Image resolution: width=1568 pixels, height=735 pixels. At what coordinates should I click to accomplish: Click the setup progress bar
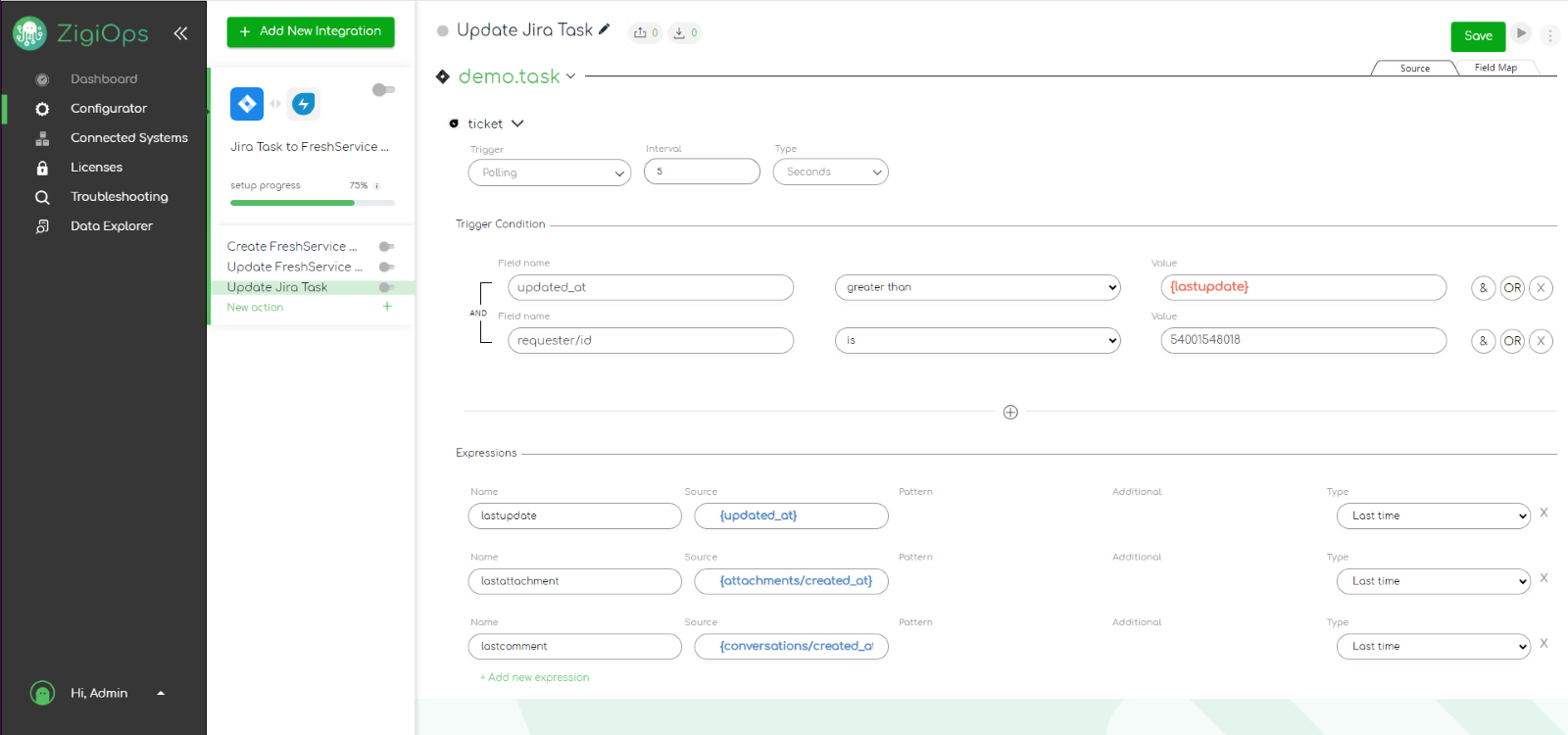click(313, 203)
